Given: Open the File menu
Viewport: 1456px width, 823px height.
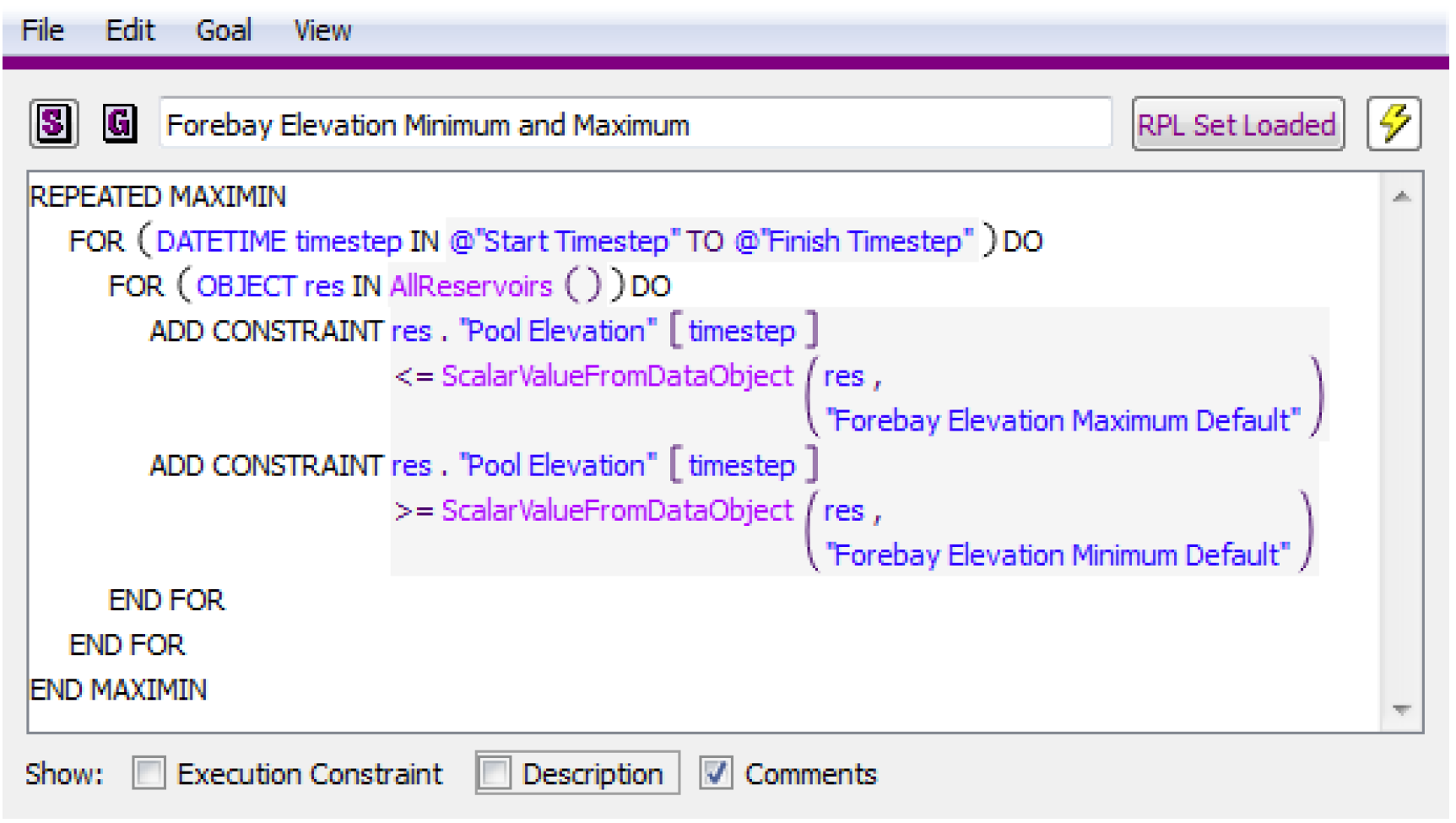Looking at the screenshot, I should click(42, 30).
